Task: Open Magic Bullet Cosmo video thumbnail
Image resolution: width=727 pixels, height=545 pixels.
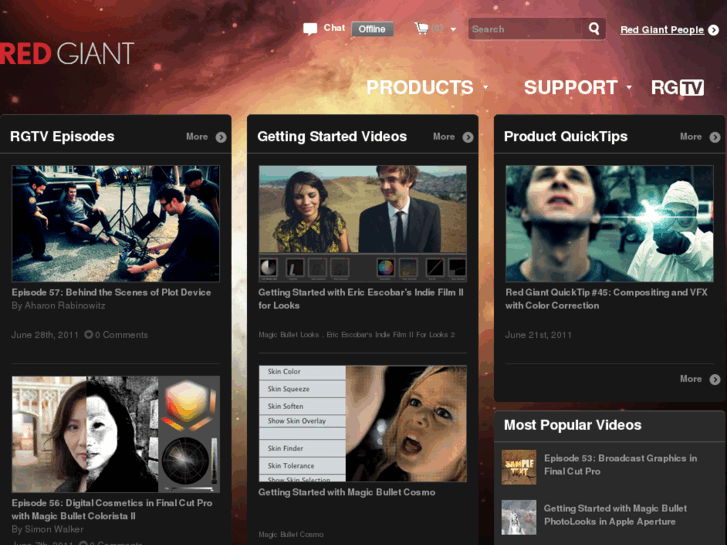Action: (363, 423)
